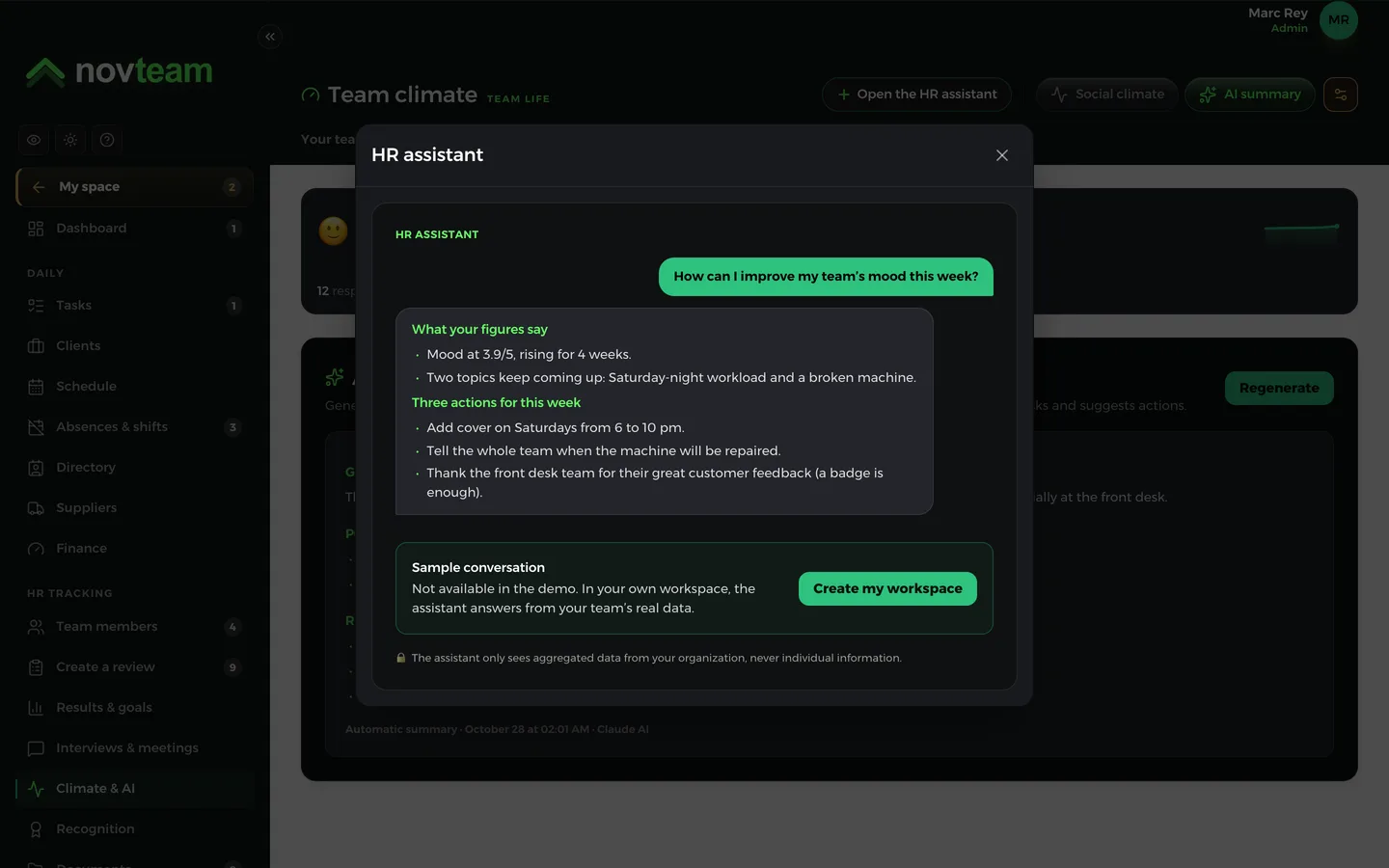Screen dimensions: 1389x868
Task: Click the Recognition award icon
Action: point(36,829)
